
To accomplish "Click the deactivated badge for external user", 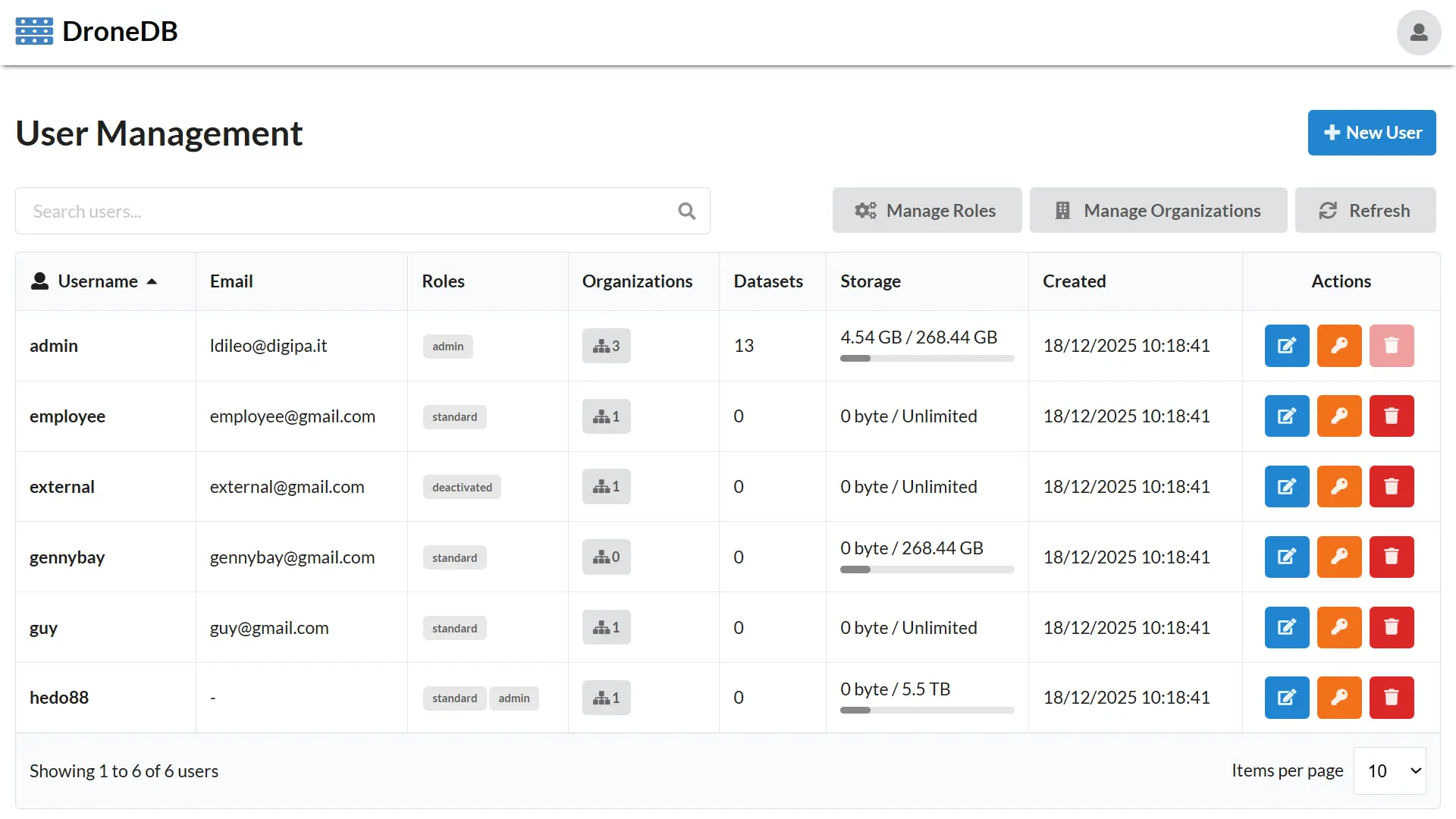I will coord(462,487).
